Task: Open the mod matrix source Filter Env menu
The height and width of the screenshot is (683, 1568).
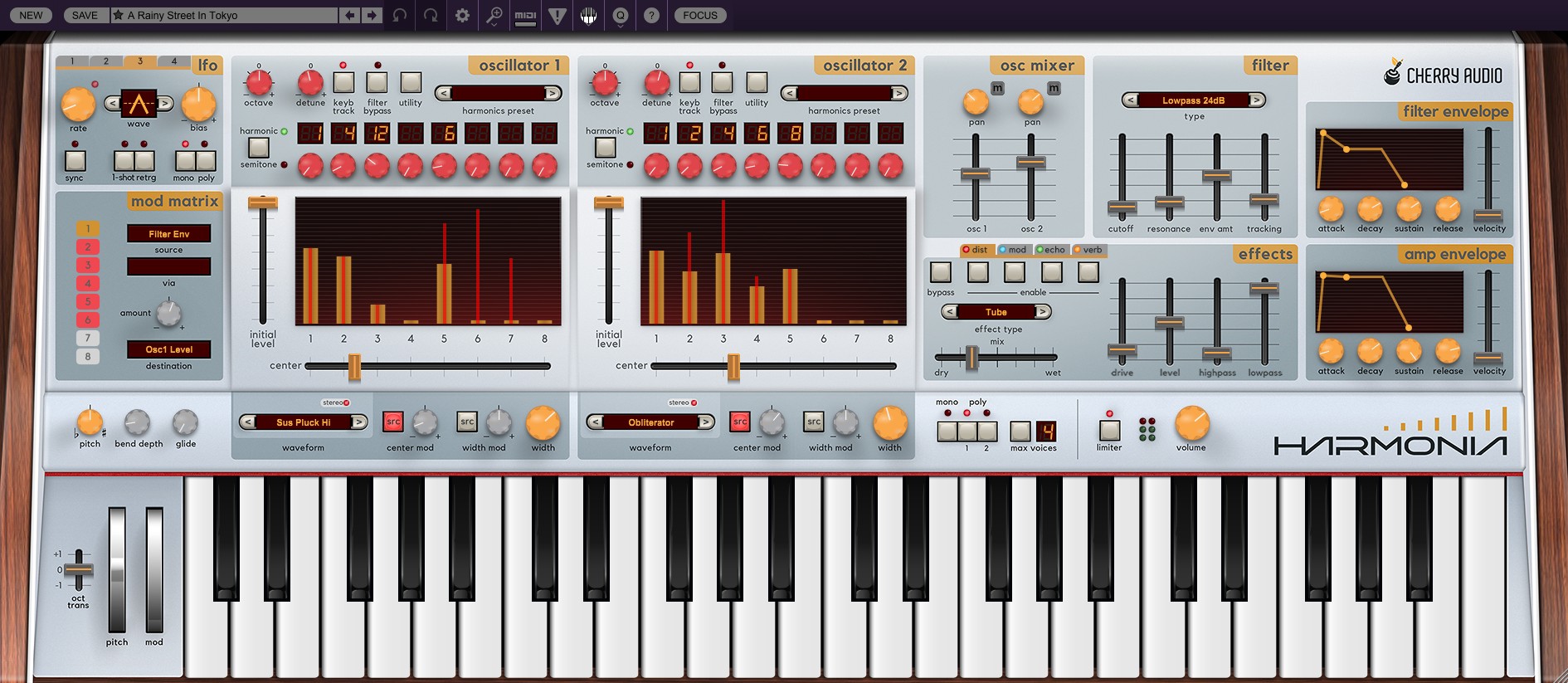Action: tap(168, 234)
